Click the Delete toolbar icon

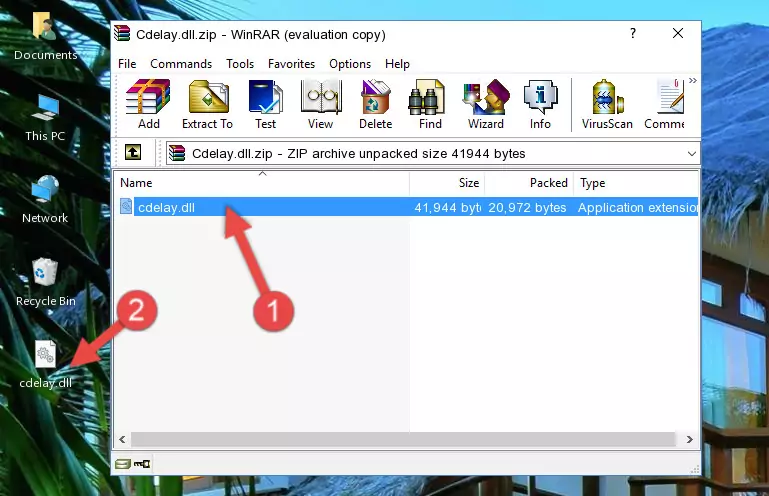tap(376, 104)
